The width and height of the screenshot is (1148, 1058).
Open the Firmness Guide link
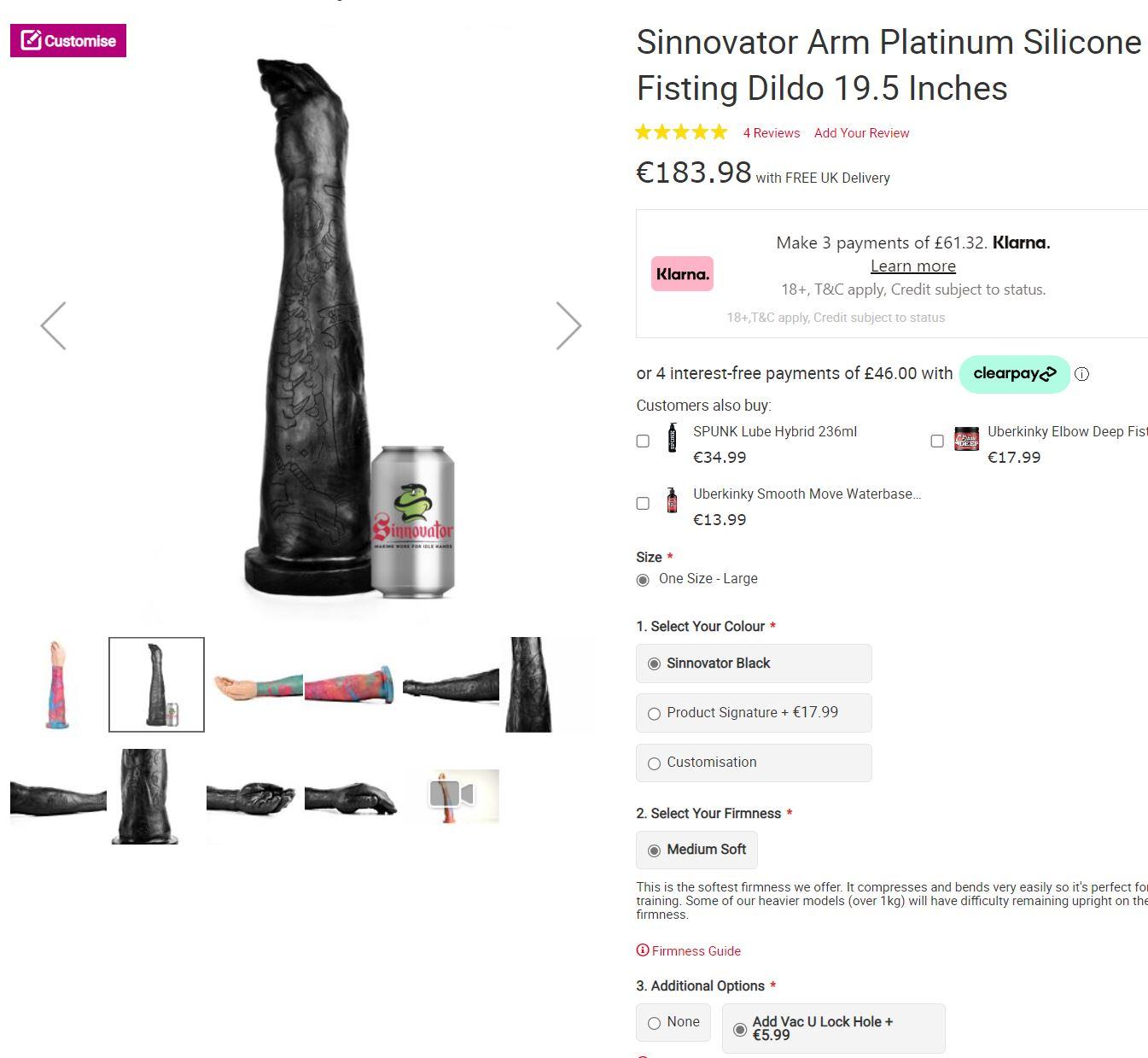click(695, 951)
